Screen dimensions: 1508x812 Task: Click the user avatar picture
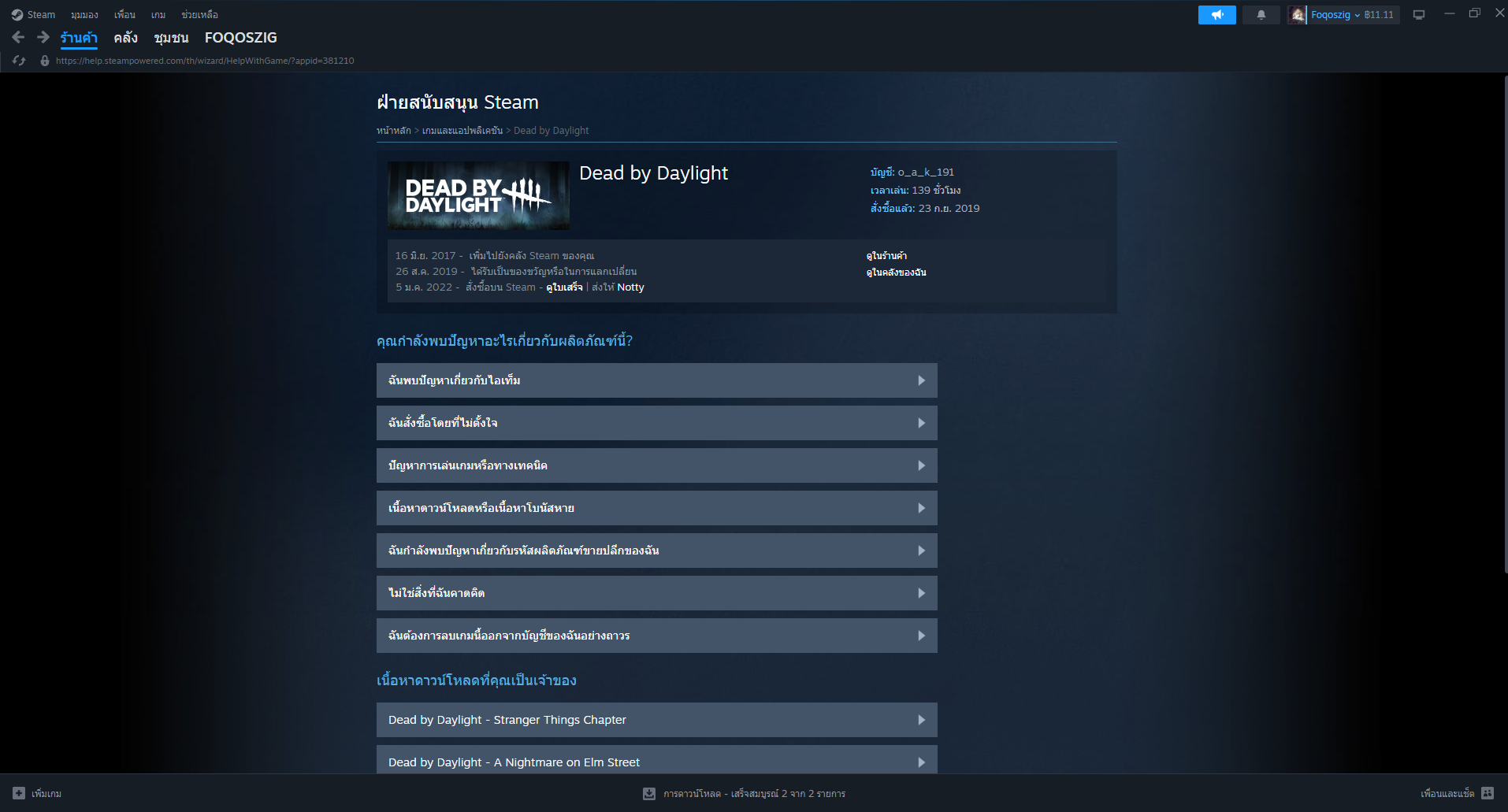[x=1297, y=15]
